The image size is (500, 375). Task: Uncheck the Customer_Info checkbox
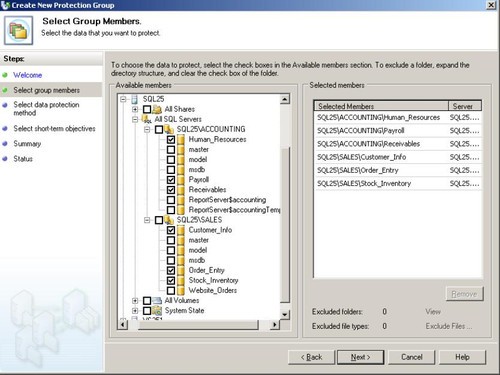pyautogui.click(x=171, y=230)
